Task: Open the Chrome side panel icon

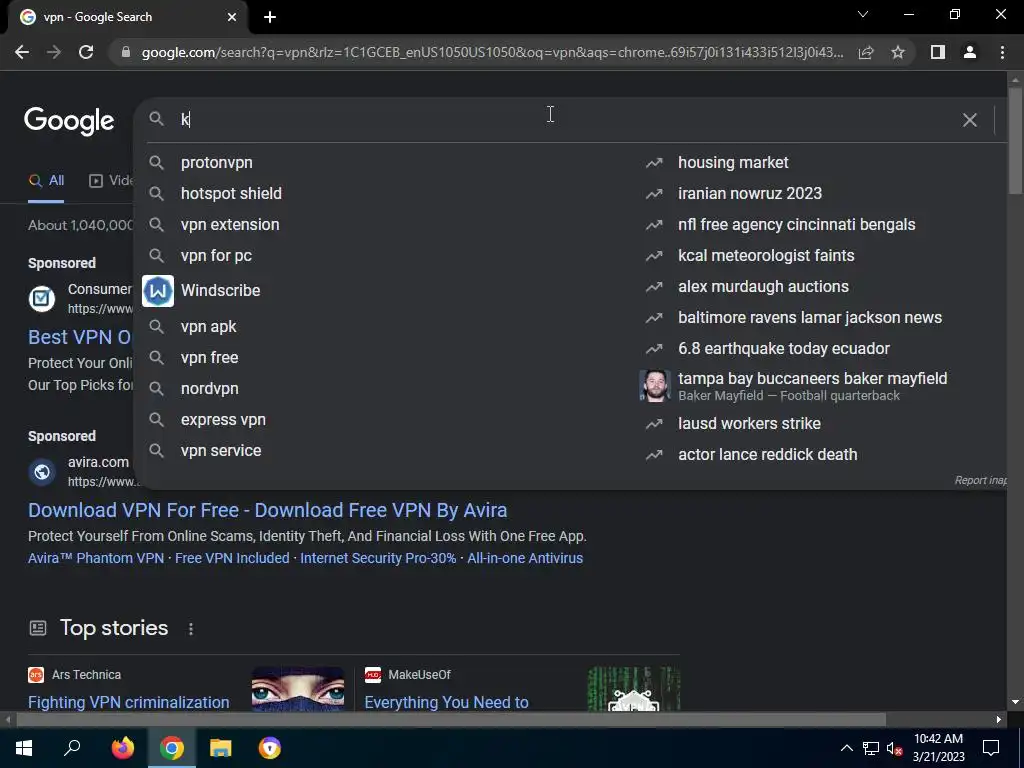Action: pyautogui.click(x=938, y=52)
